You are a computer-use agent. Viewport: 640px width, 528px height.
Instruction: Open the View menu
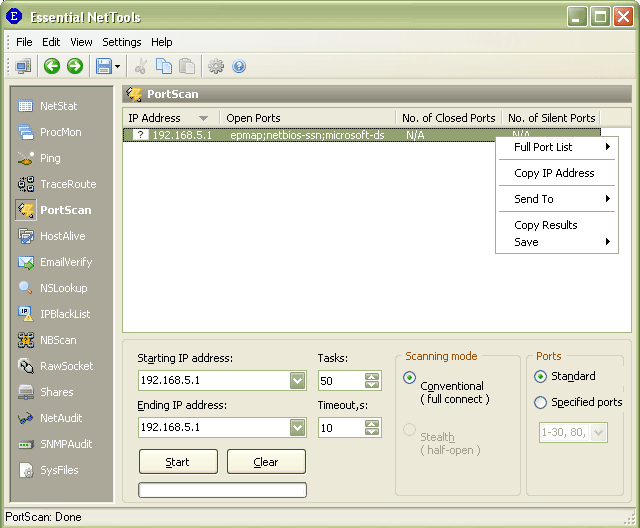81,42
